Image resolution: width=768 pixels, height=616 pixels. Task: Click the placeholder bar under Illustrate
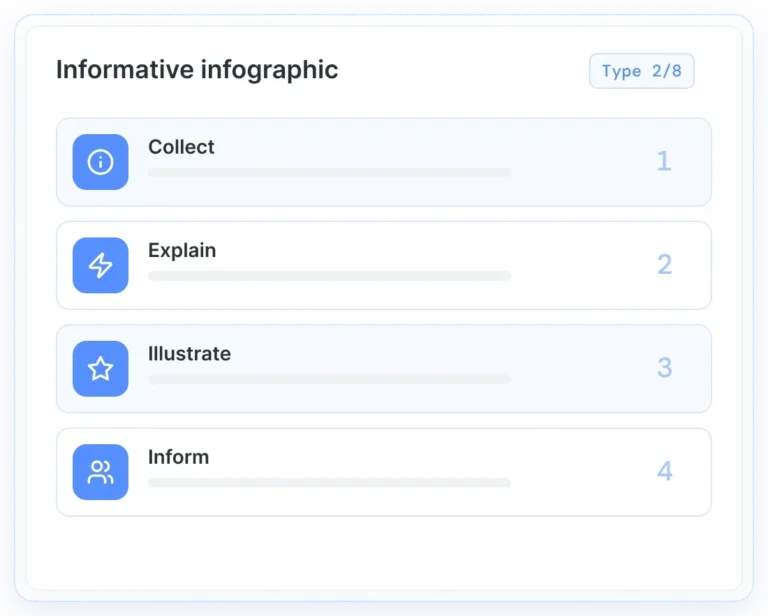pyautogui.click(x=329, y=379)
